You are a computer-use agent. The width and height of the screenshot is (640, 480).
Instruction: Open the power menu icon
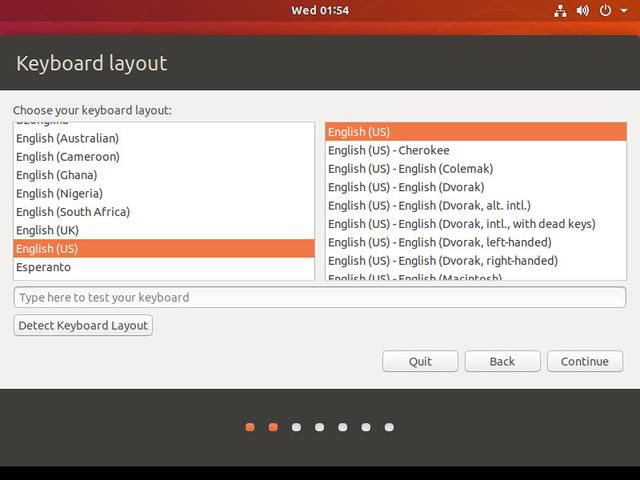[x=605, y=11]
